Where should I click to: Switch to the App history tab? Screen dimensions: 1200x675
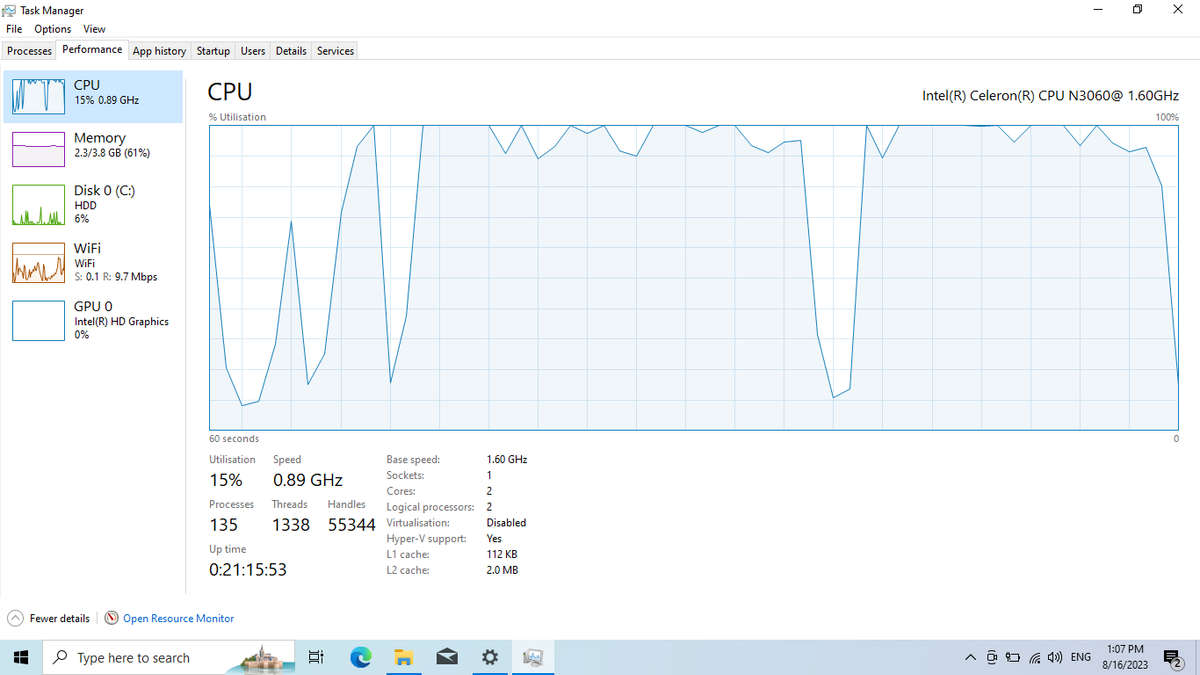pyautogui.click(x=159, y=51)
